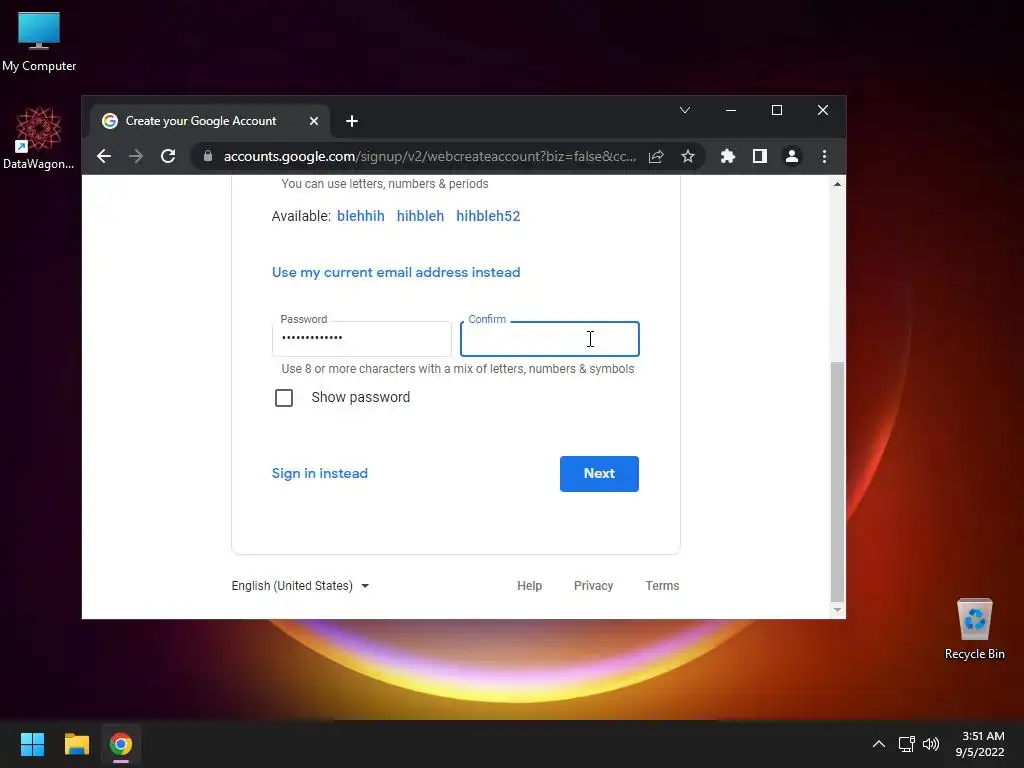Screen dimensions: 1024x768
Task: Choose suggested username blehhih
Action: (360, 216)
